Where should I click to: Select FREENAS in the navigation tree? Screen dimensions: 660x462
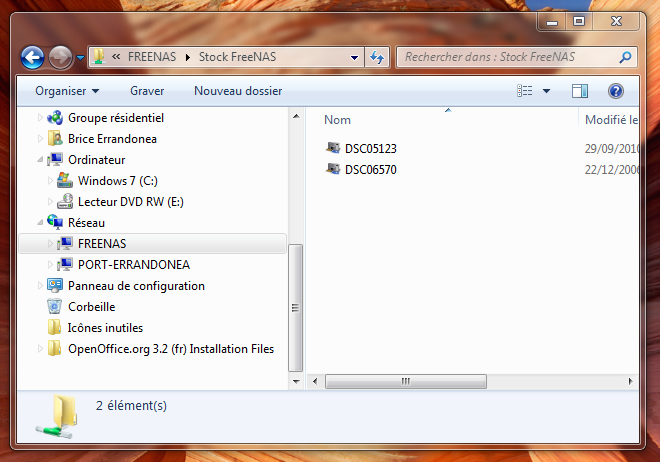(102, 244)
